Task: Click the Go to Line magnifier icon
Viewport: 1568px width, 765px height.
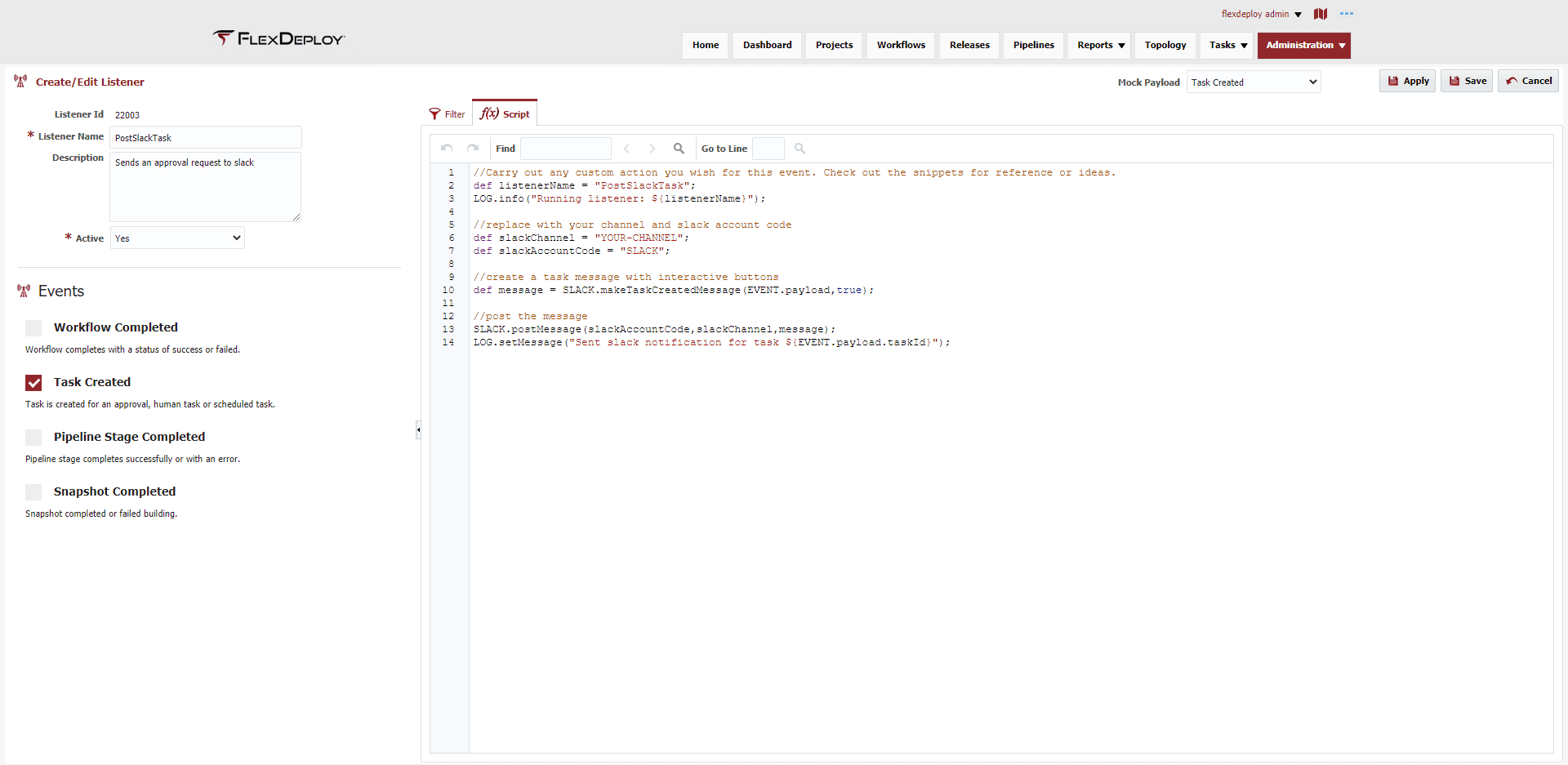Action: tap(800, 149)
